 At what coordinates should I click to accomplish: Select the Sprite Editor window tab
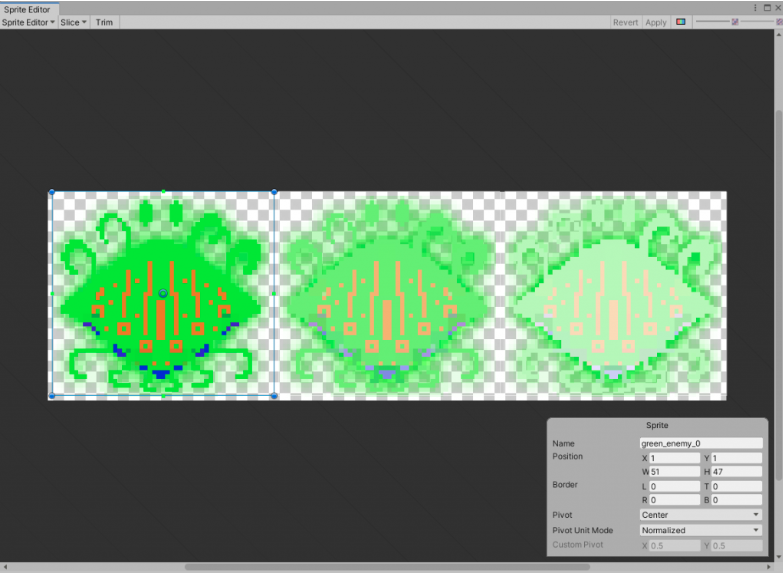[x=26, y=9]
